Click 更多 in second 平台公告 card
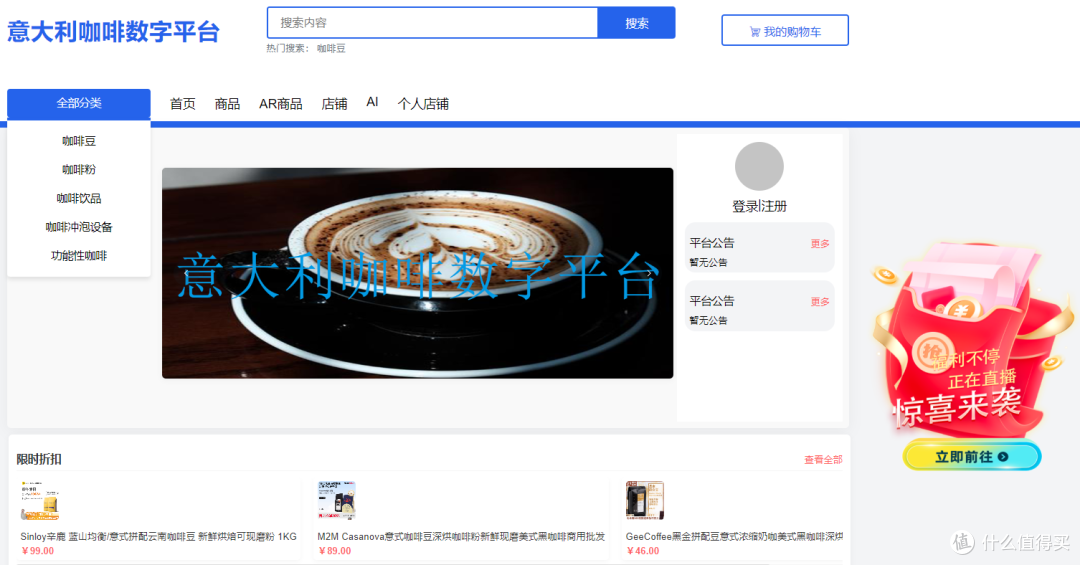 point(820,302)
